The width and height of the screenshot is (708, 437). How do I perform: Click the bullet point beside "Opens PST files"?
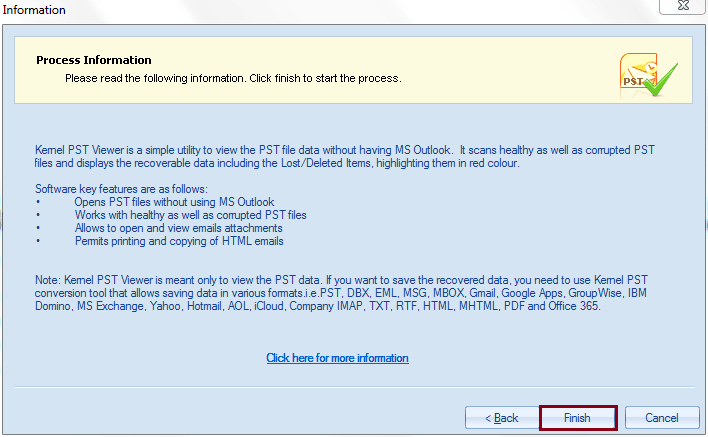37,202
